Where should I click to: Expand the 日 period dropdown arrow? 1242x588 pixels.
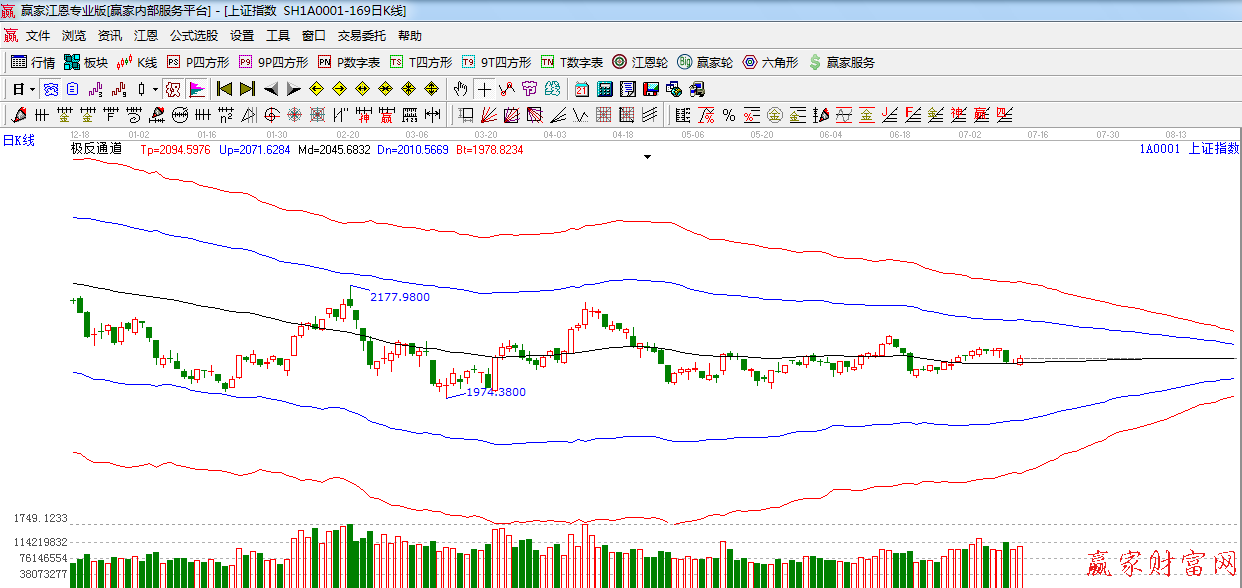point(31,89)
